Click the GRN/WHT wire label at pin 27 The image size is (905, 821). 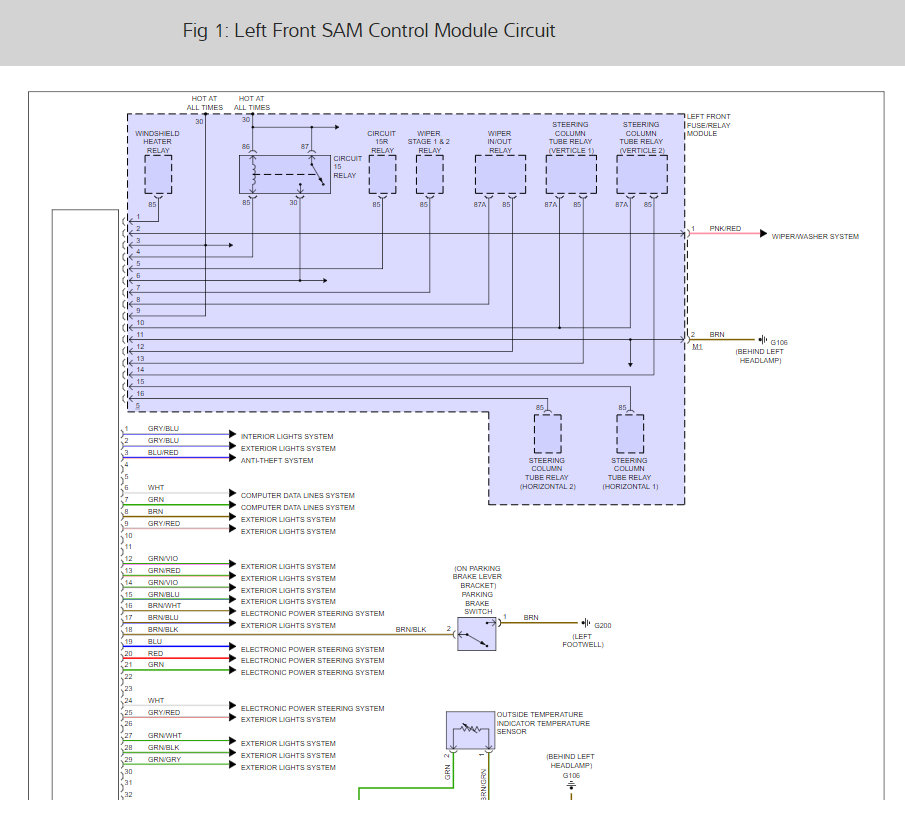pos(164,736)
